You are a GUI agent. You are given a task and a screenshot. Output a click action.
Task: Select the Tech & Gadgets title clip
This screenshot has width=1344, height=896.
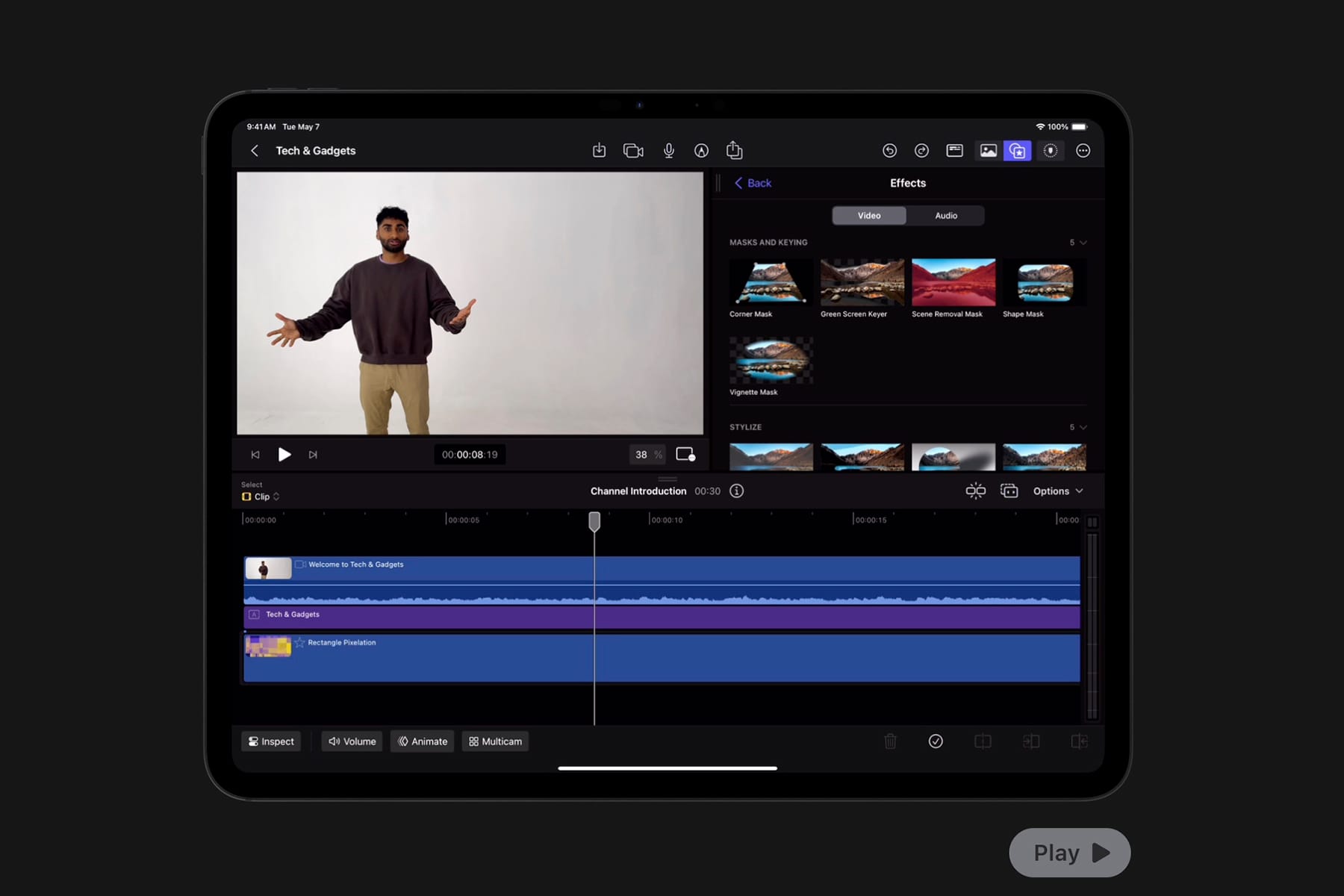coord(662,617)
